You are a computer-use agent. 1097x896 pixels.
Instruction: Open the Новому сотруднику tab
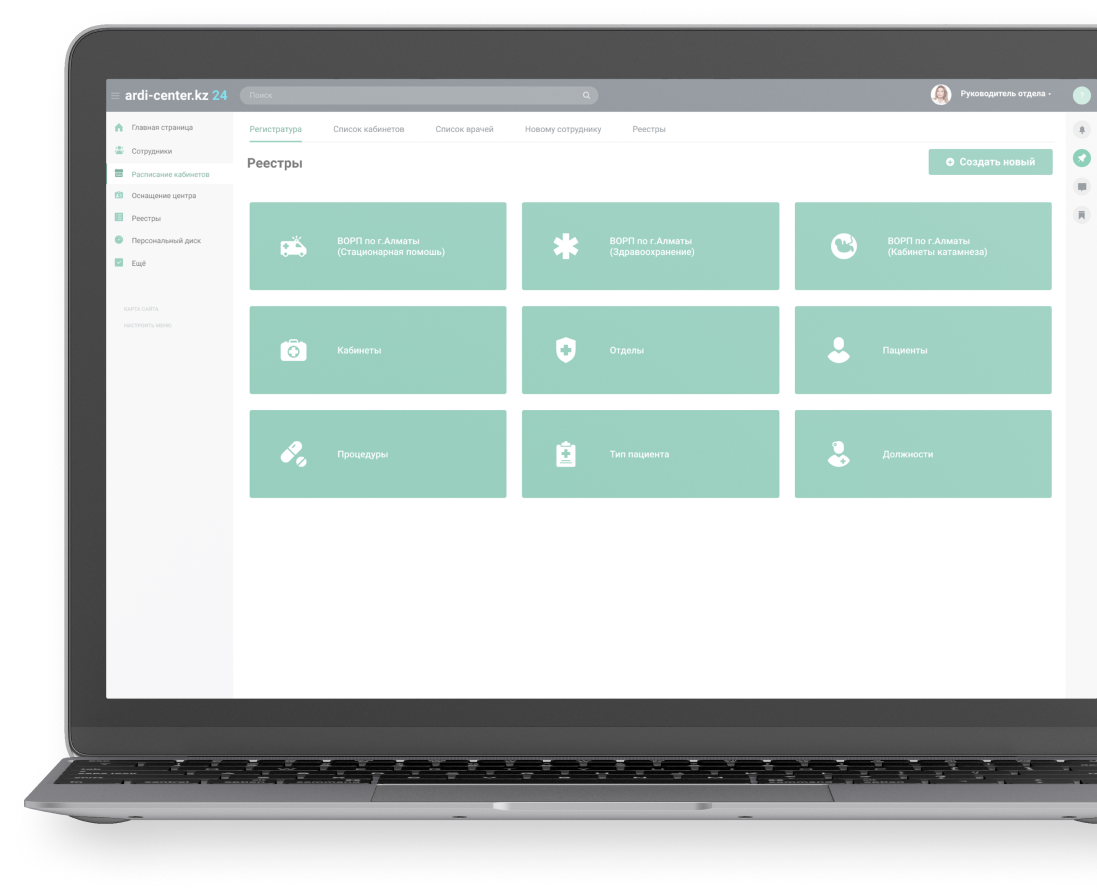click(563, 130)
